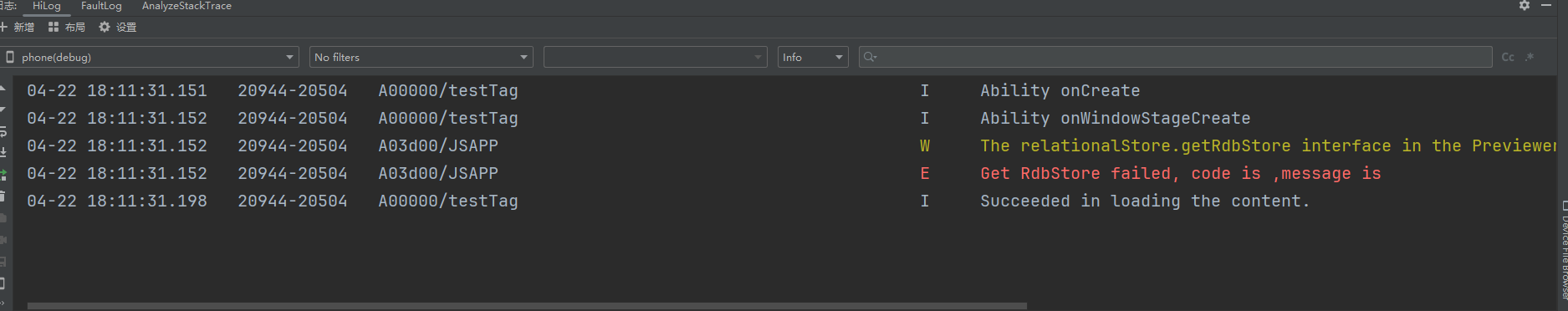Screen dimensions: 1568x311
Task: Click A00000/testTag in Ability onCreate row
Action: coord(448,90)
